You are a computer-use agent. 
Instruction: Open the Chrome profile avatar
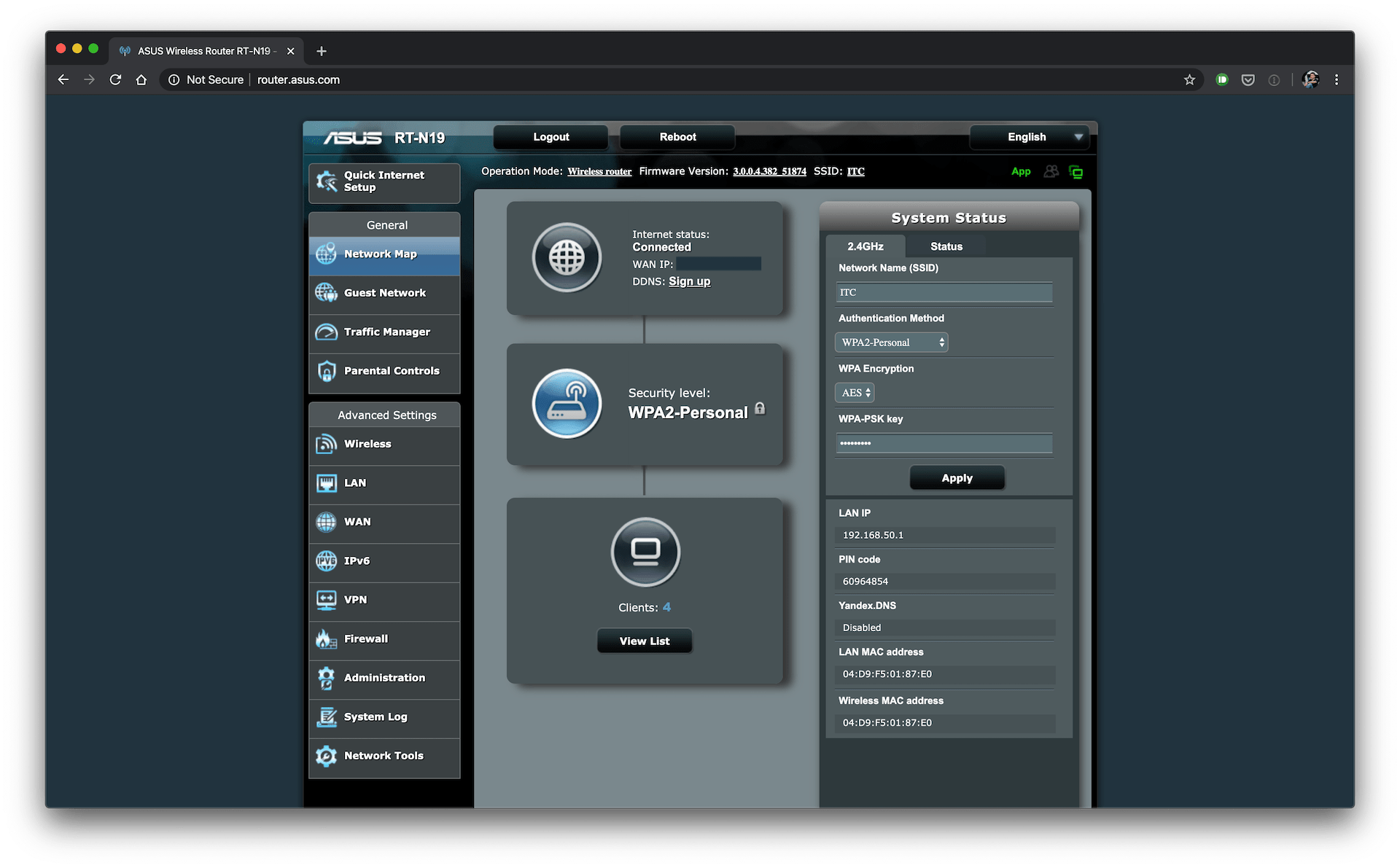[x=1310, y=79]
